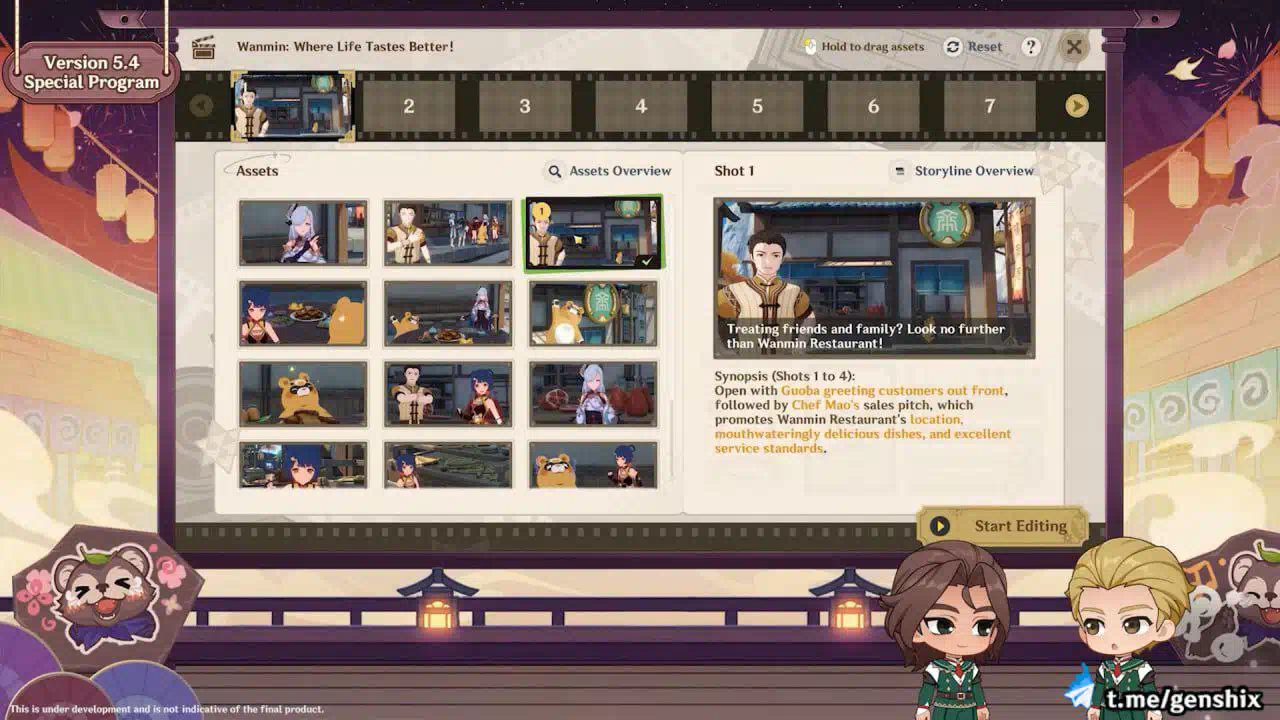This screenshot has width=1280, height=720.
Task: Select the checked Chef Mao storefront asset
Action: [593, 233]
